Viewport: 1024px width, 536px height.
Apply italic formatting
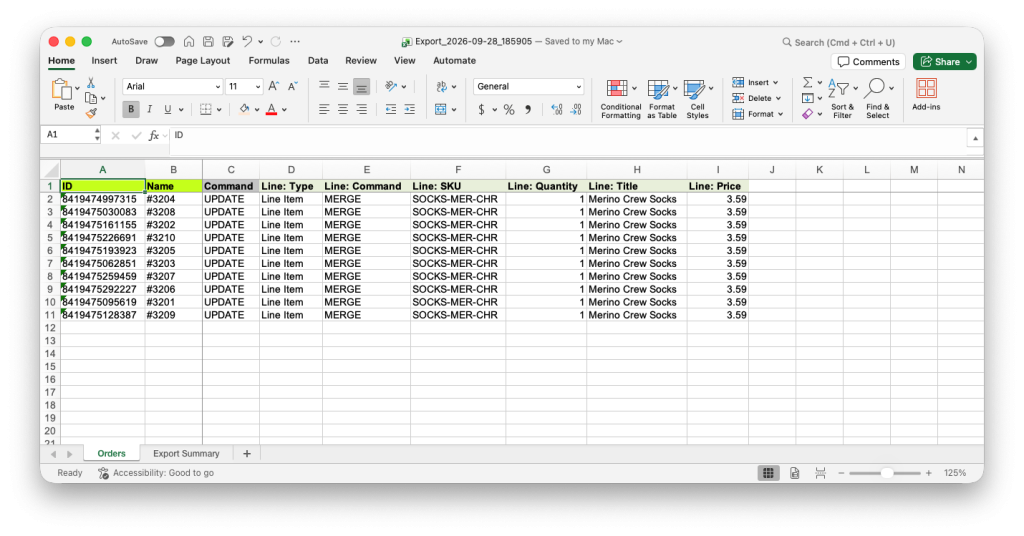(150, 110)
